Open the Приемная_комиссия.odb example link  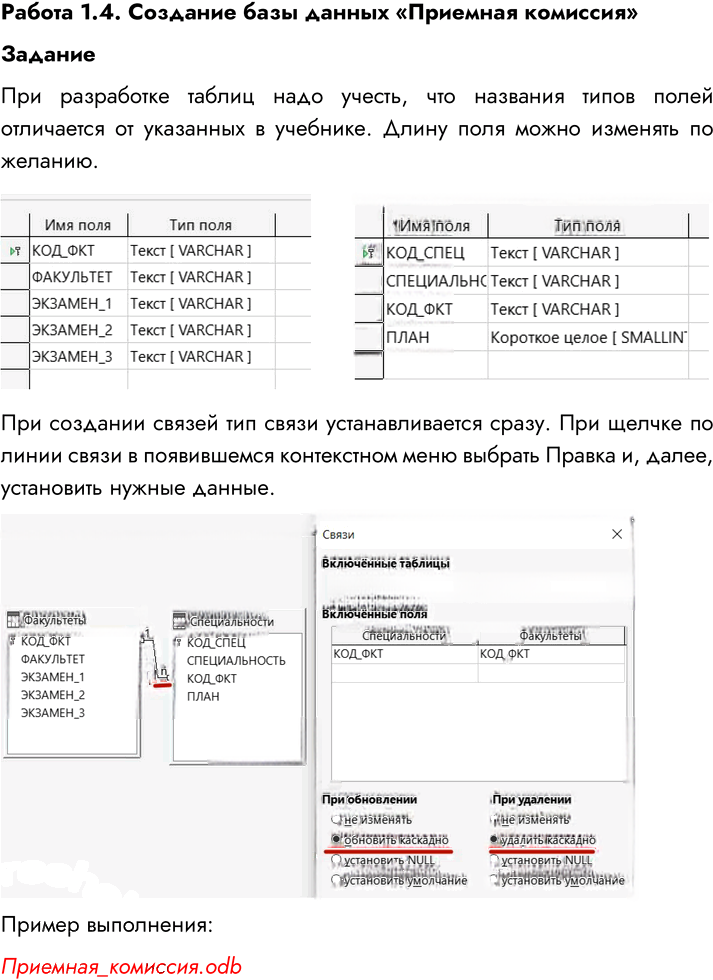click(121, 966)
